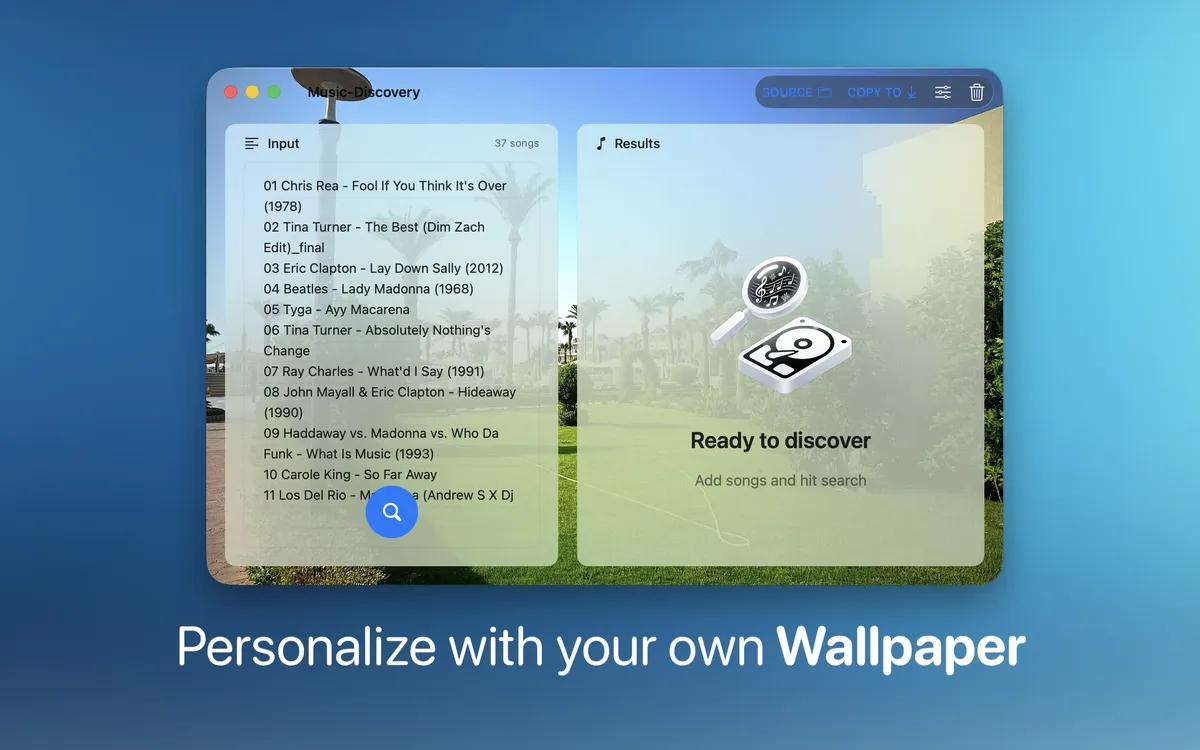Image resolution: width=1200 pixels, height=750 pixels.
Task: Click the music note icon beside Results
Action: coord(601,144)
